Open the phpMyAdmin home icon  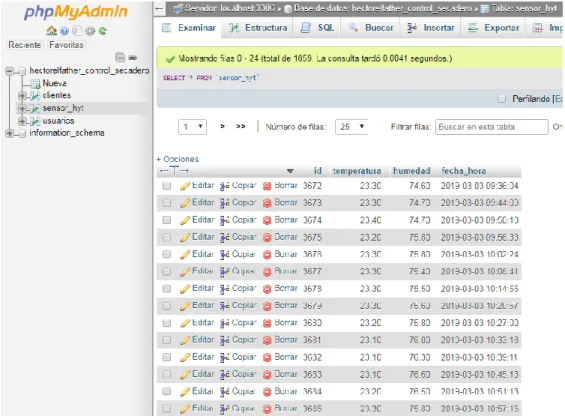coord(52,31)
